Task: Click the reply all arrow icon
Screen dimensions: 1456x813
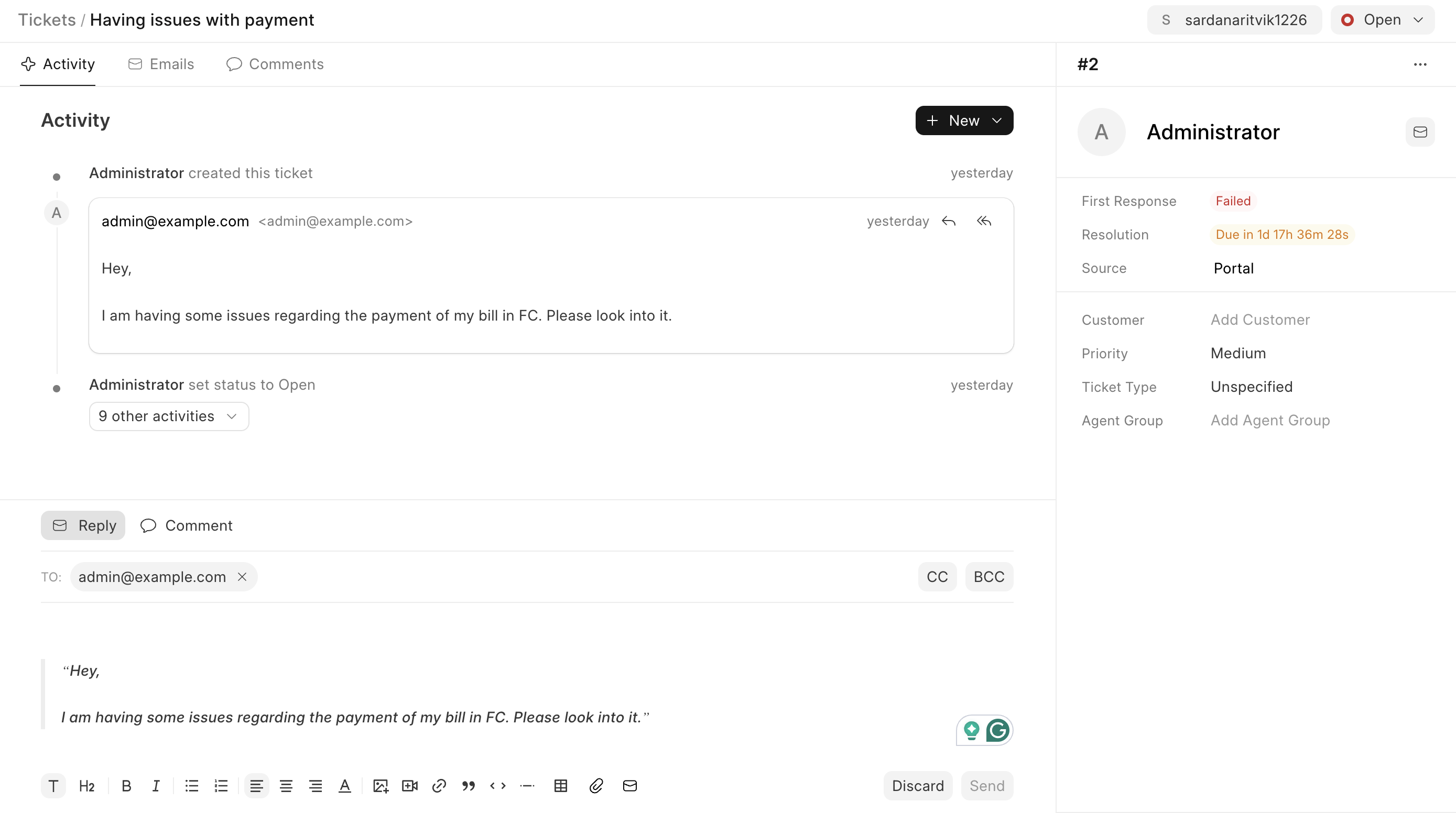Action: point(984,221)
